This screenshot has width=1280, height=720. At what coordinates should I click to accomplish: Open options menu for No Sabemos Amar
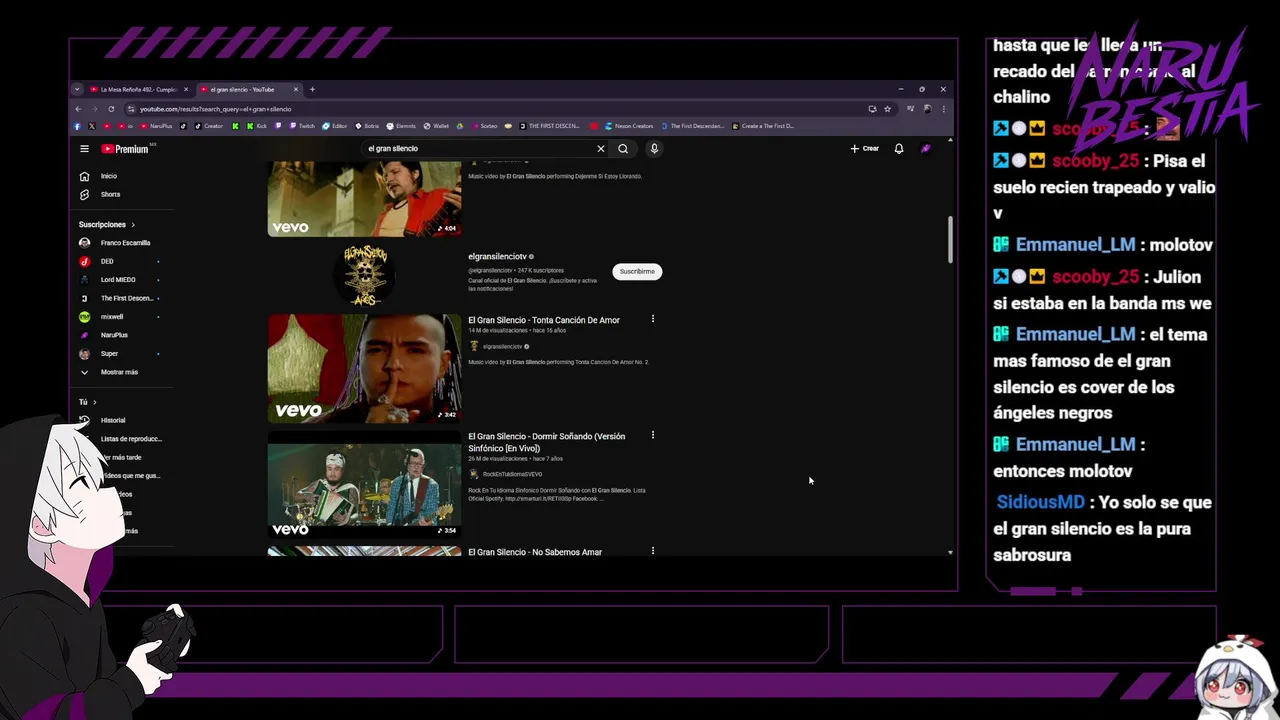[x=653, y=551]
